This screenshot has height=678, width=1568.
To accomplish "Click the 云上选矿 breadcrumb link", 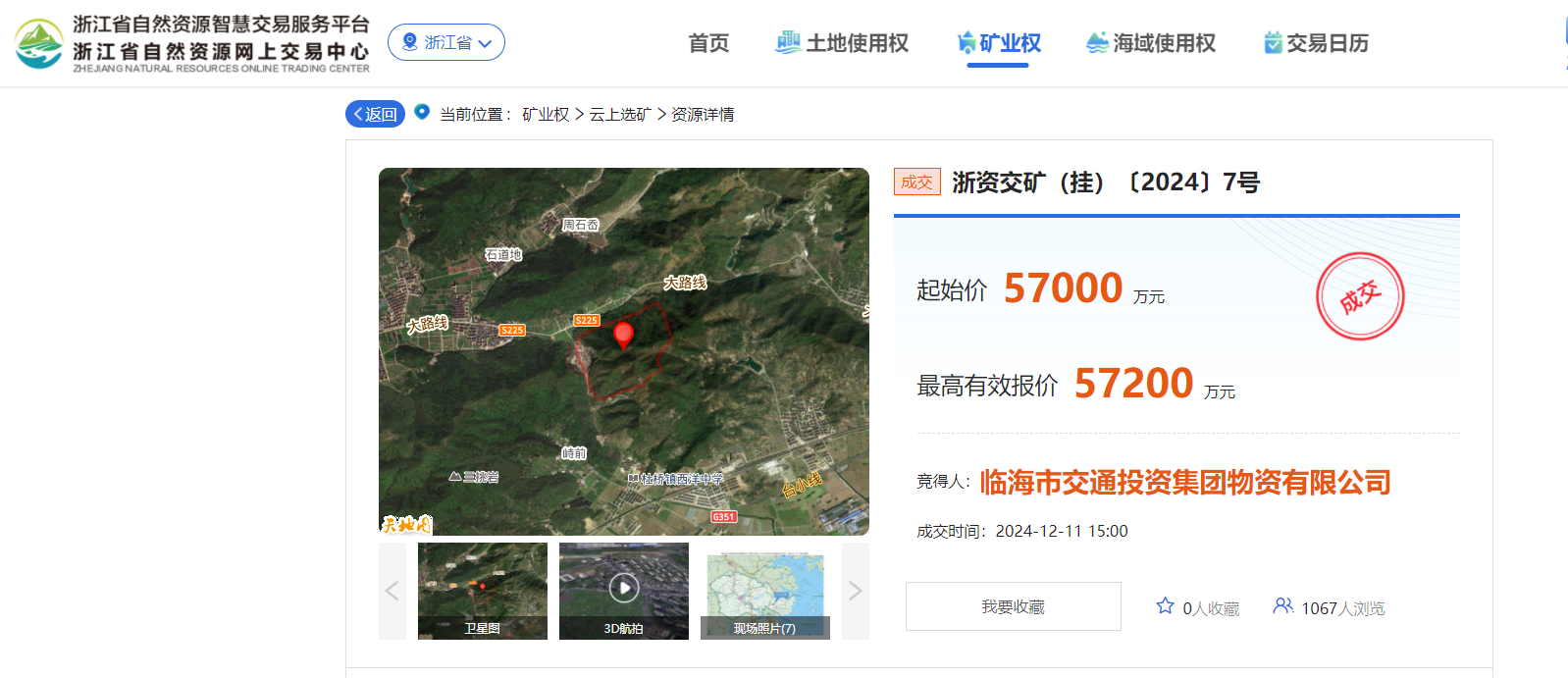I will point(620,115).
